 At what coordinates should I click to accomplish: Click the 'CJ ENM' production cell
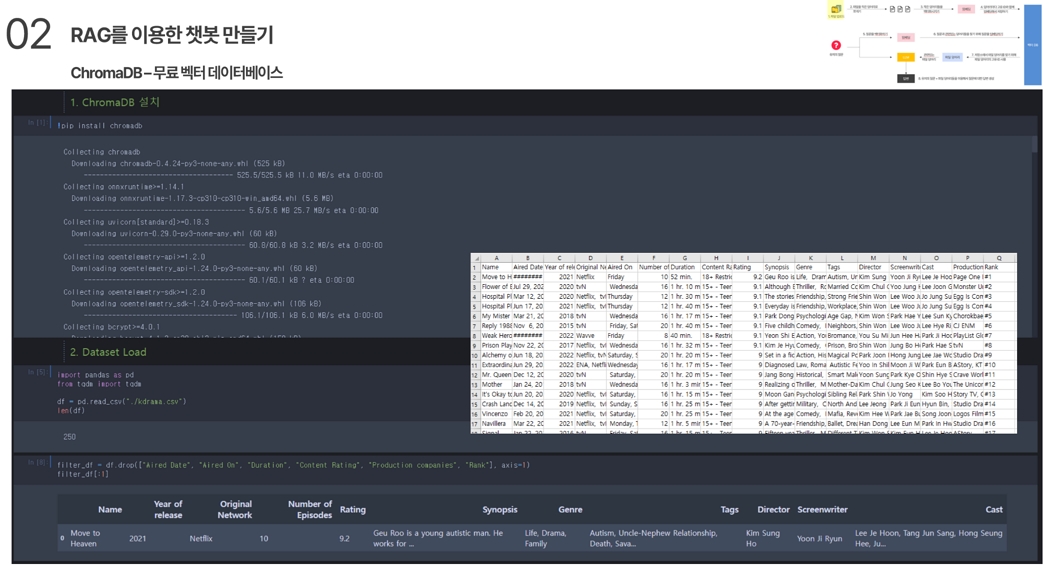tap(967, 326)
